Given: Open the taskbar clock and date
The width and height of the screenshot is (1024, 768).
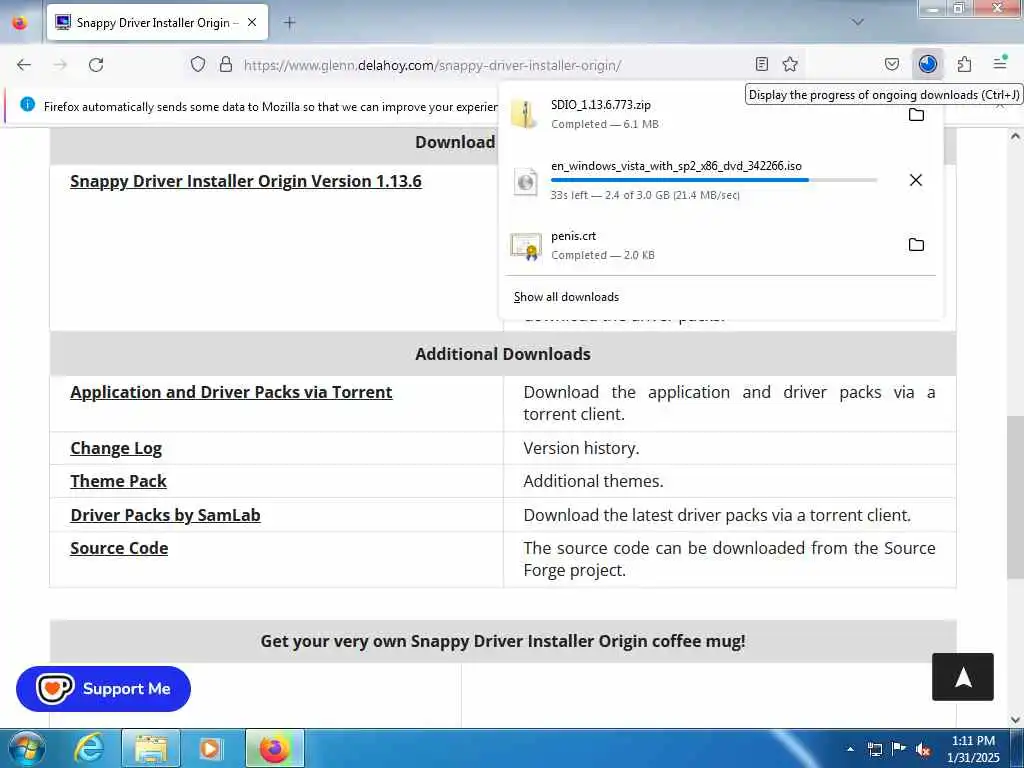Looking at the screenshot, I should [974, 749].
